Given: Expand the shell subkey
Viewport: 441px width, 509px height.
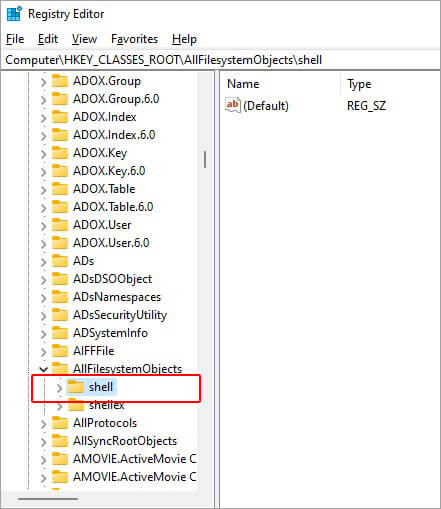Looking at the screenshot, I should (59, 388).
